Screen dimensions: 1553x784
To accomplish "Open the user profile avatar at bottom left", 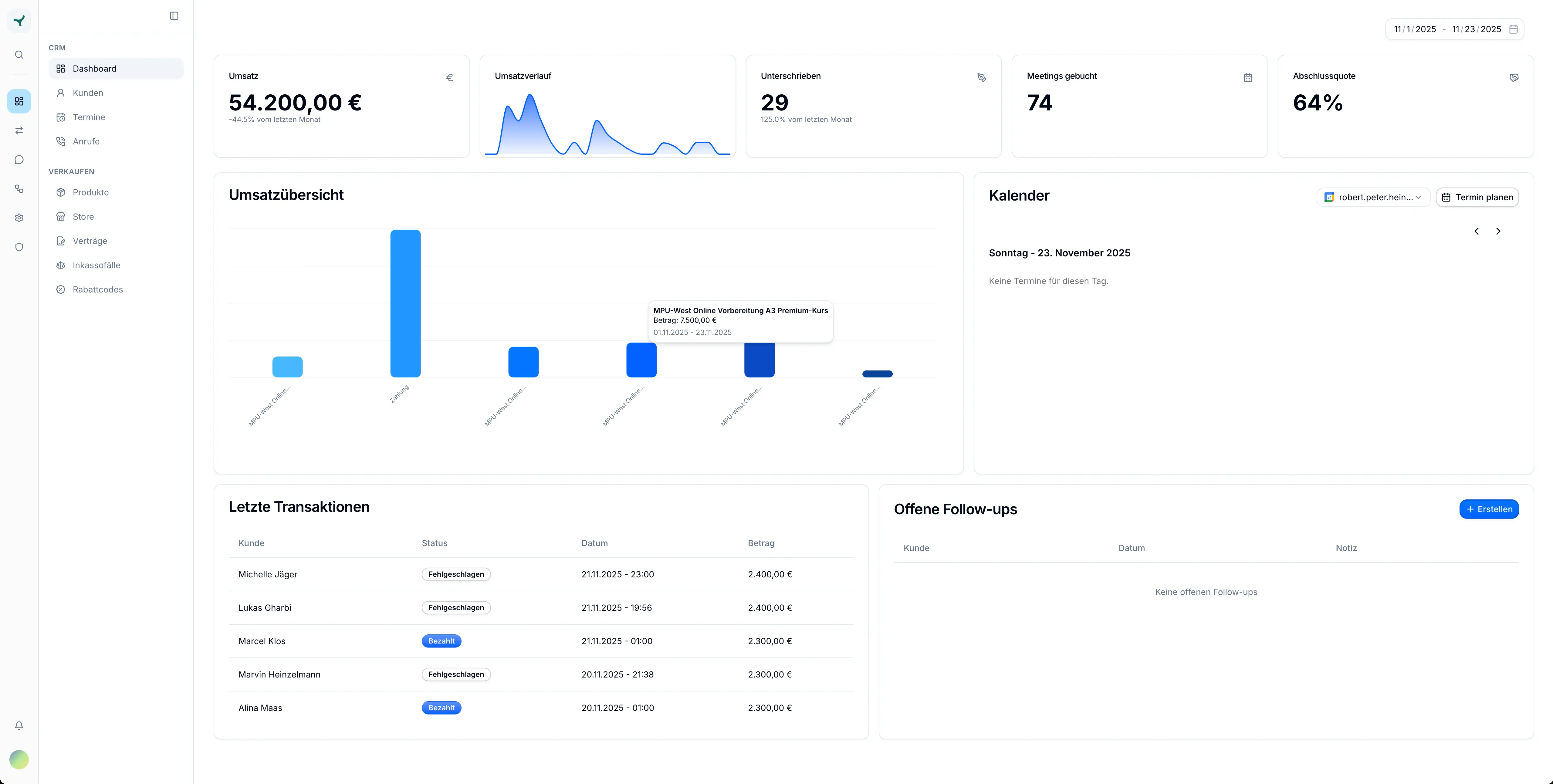I will tap(19, 759).
